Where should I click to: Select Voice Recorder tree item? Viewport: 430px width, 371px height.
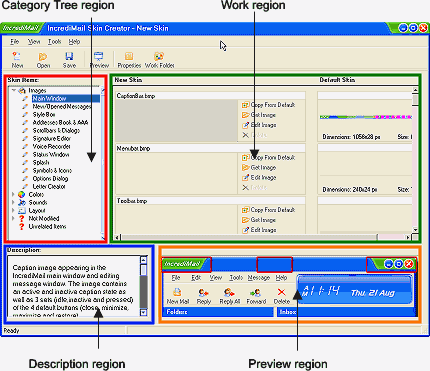click(51, 147)
